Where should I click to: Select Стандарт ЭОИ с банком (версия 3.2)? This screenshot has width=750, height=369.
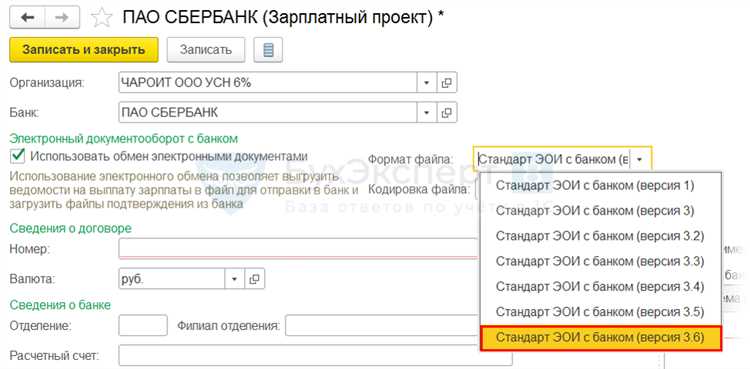click(x=600, y=236)
